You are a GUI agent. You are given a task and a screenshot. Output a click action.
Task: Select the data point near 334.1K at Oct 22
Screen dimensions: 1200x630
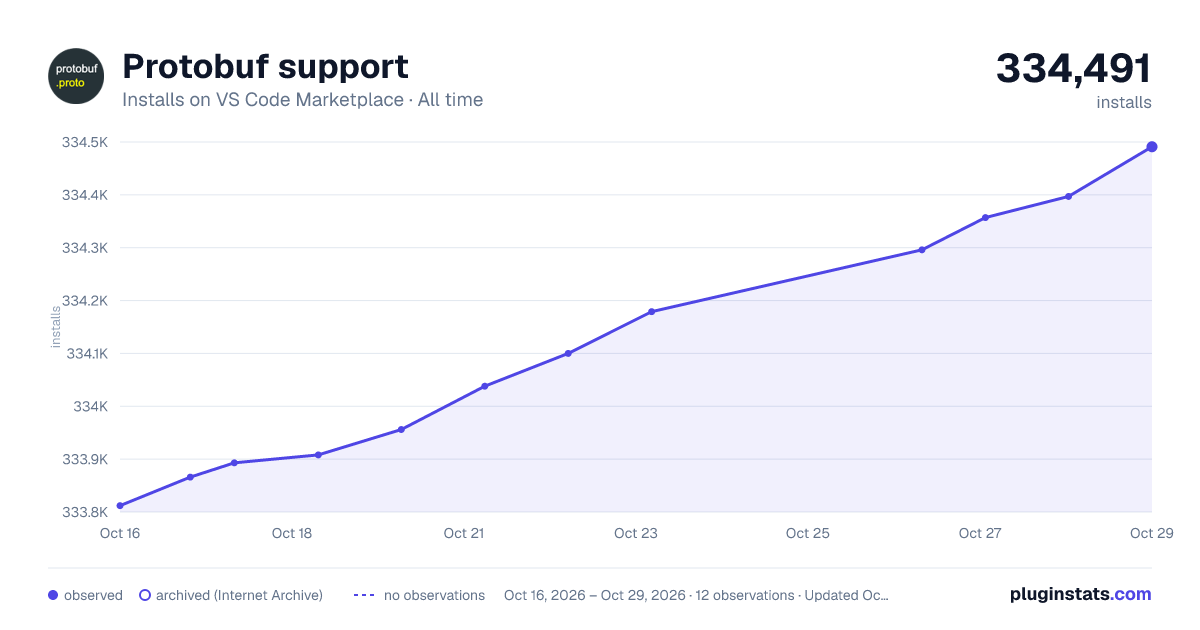coord(568,353)
